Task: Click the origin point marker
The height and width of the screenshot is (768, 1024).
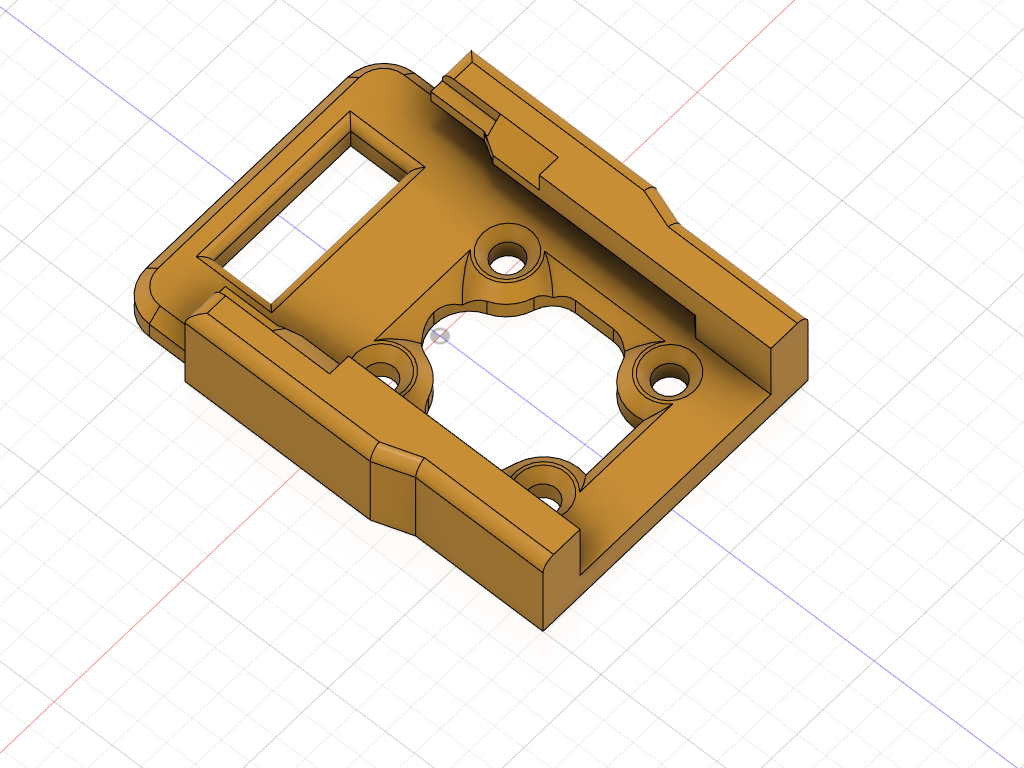Action: point(440,336)
